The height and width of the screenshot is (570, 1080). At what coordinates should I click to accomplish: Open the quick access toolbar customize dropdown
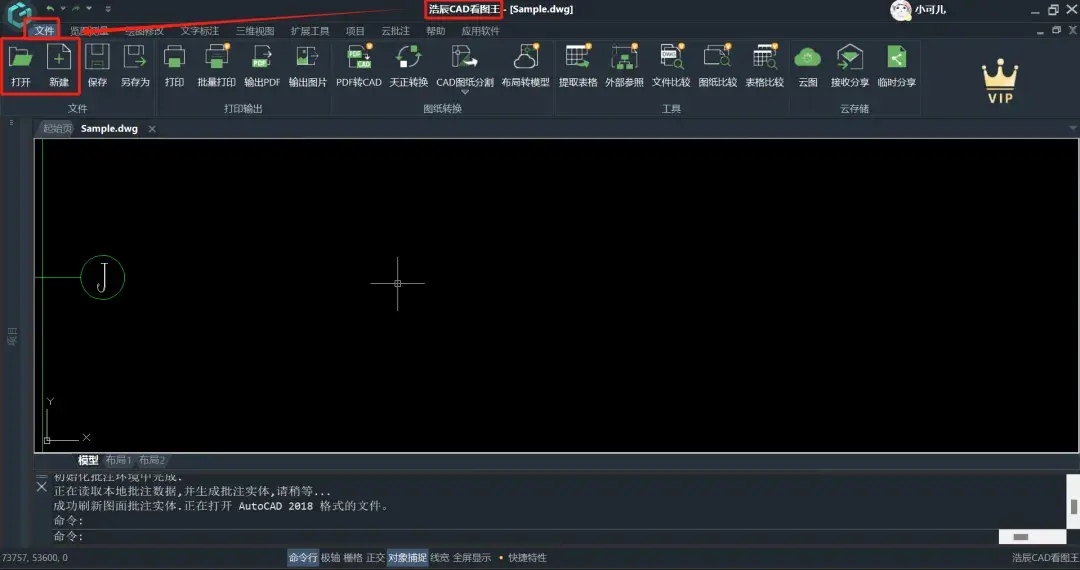click(x=108, y=9)
